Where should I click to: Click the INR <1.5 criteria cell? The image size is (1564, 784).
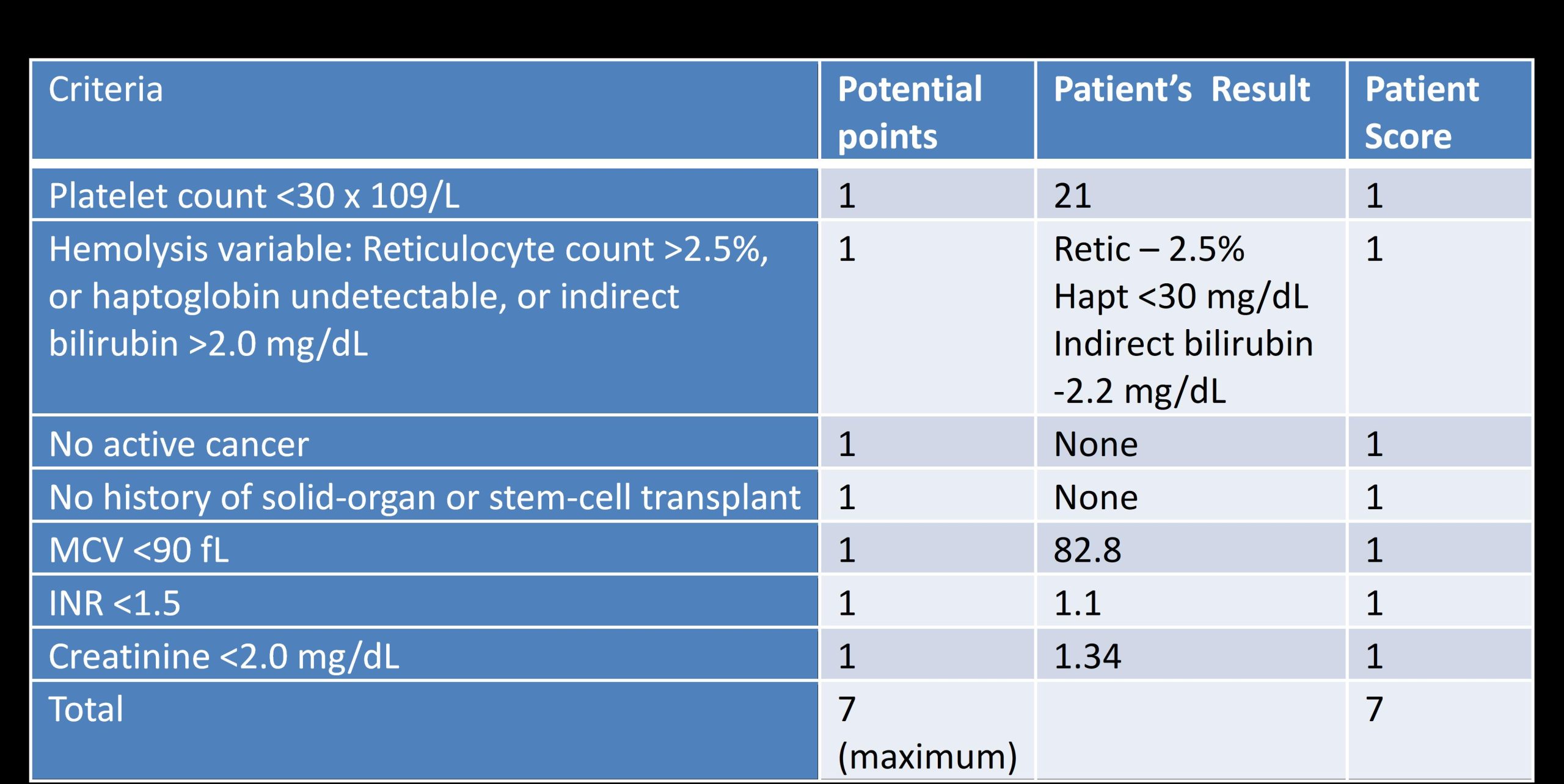(115, 603)
